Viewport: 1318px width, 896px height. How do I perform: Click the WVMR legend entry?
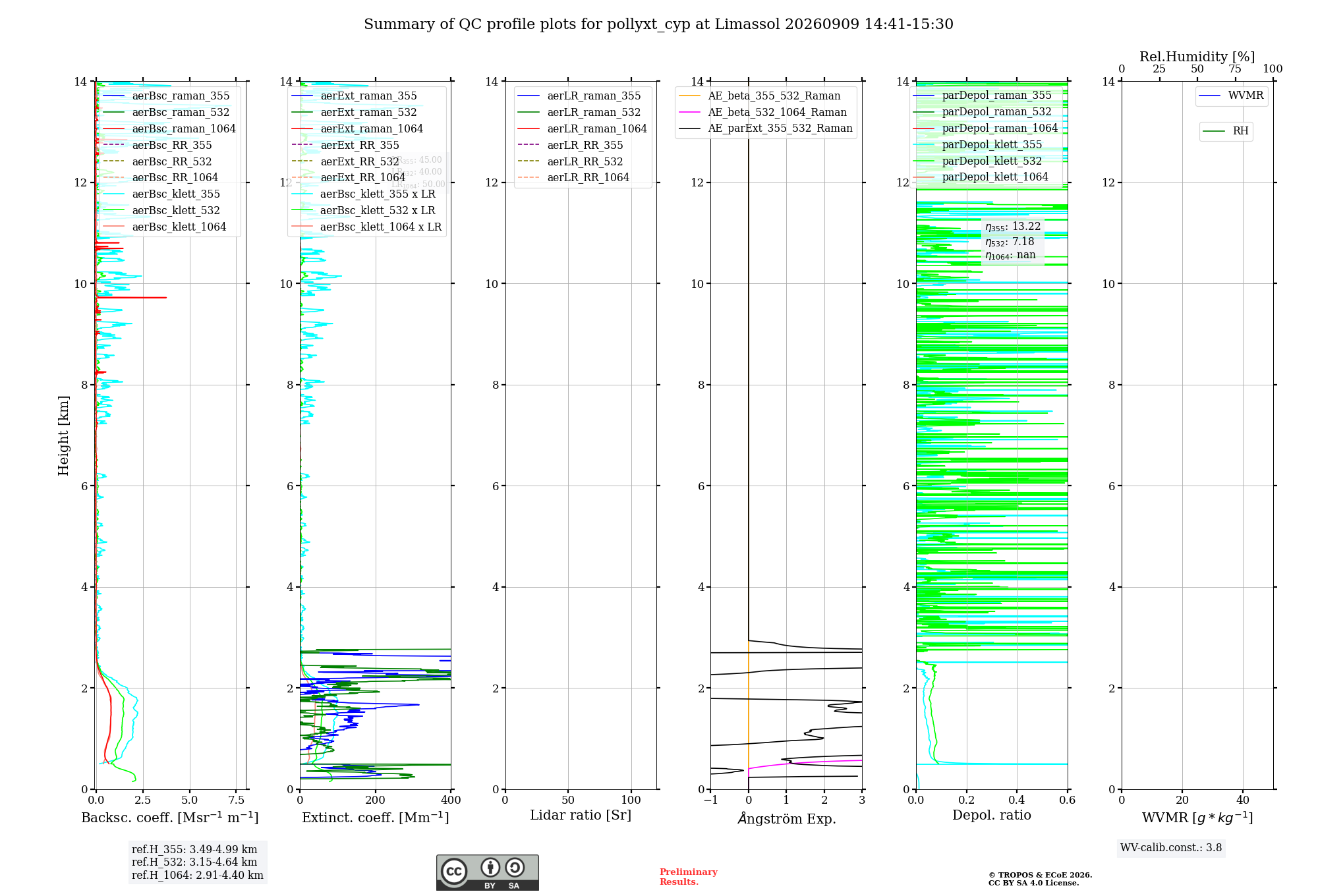(1232, 96)
